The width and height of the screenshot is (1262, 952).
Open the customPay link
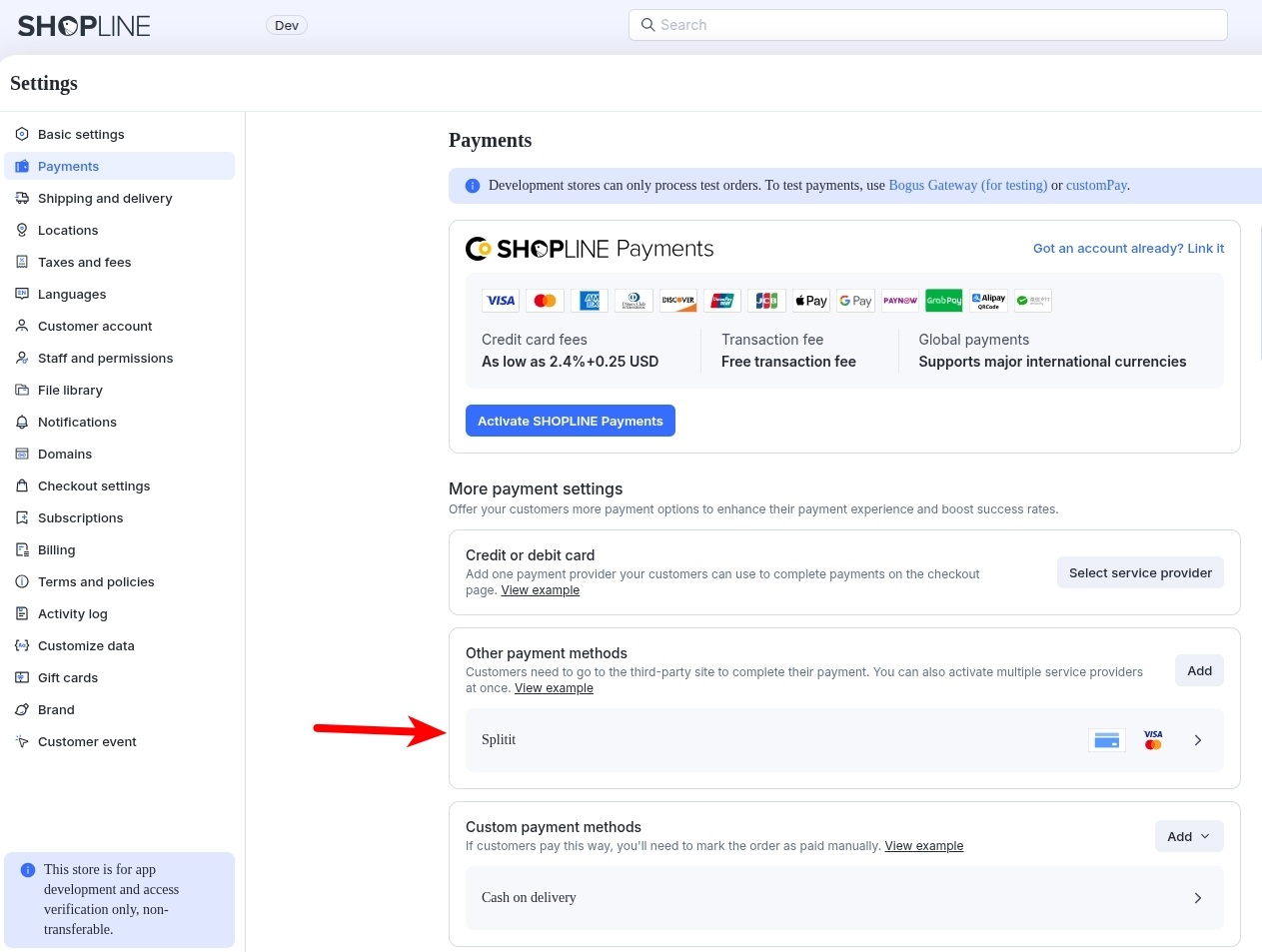click(1096, 185)
